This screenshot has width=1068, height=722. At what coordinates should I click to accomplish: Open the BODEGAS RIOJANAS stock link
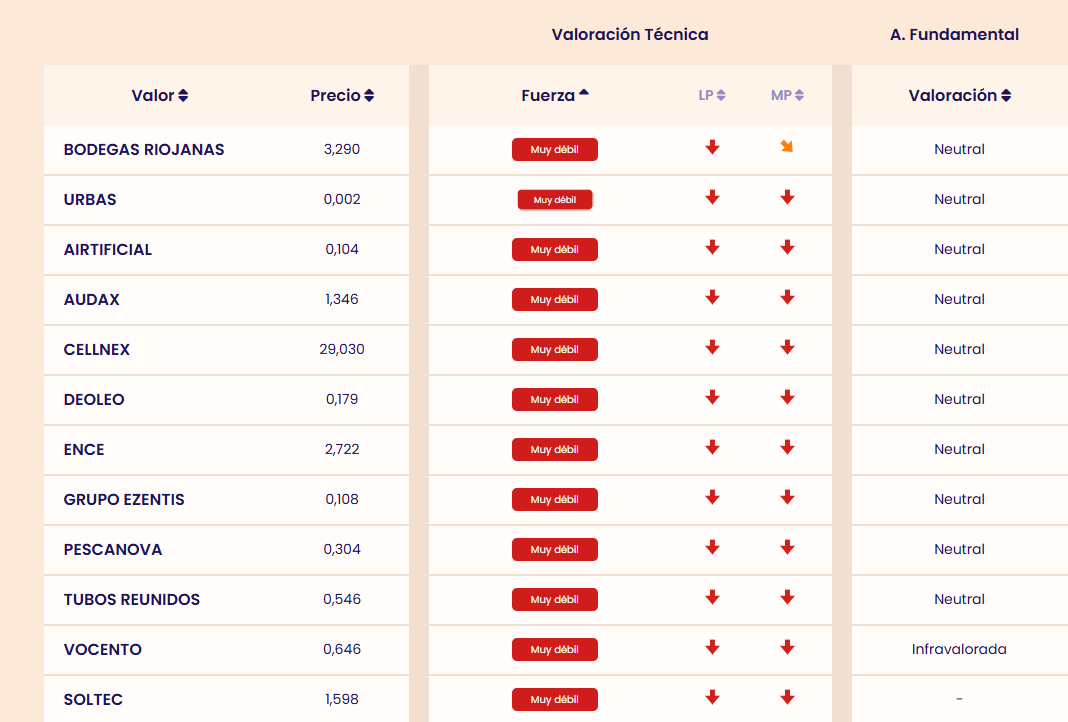tap(144, 150)
